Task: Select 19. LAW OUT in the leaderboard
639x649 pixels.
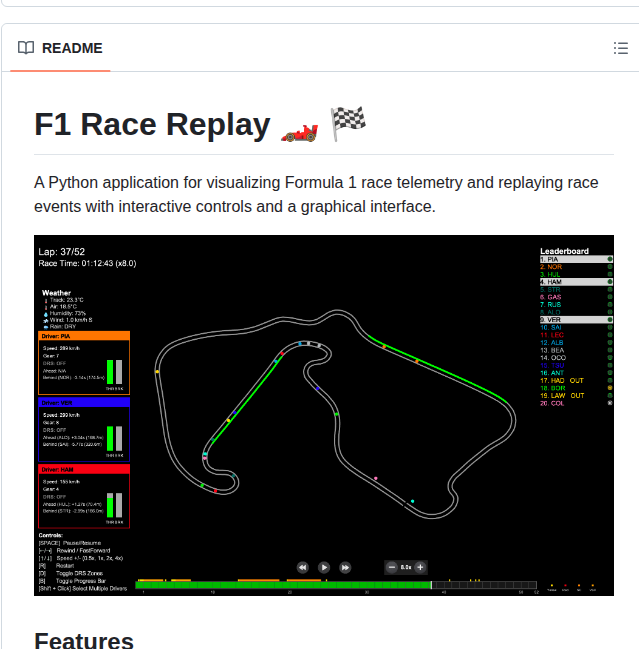Action: click(x=576, y=395)
